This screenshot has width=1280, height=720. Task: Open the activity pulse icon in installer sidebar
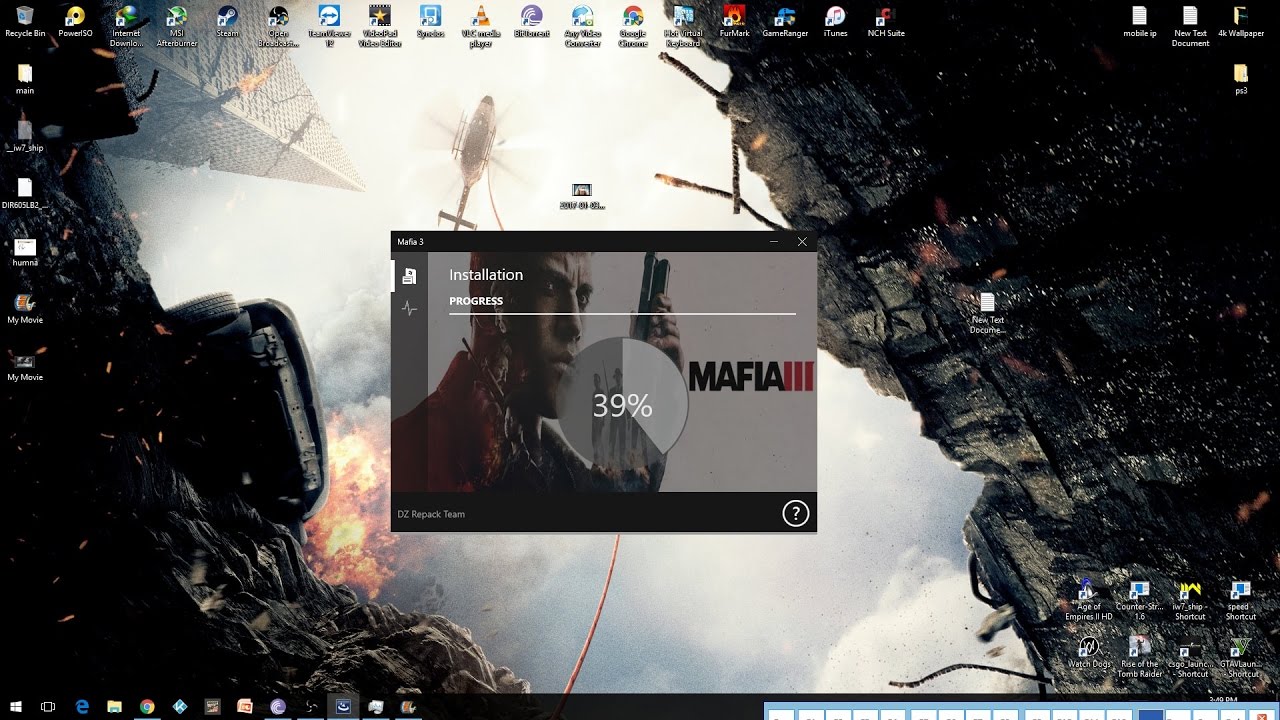coord(408,308)
